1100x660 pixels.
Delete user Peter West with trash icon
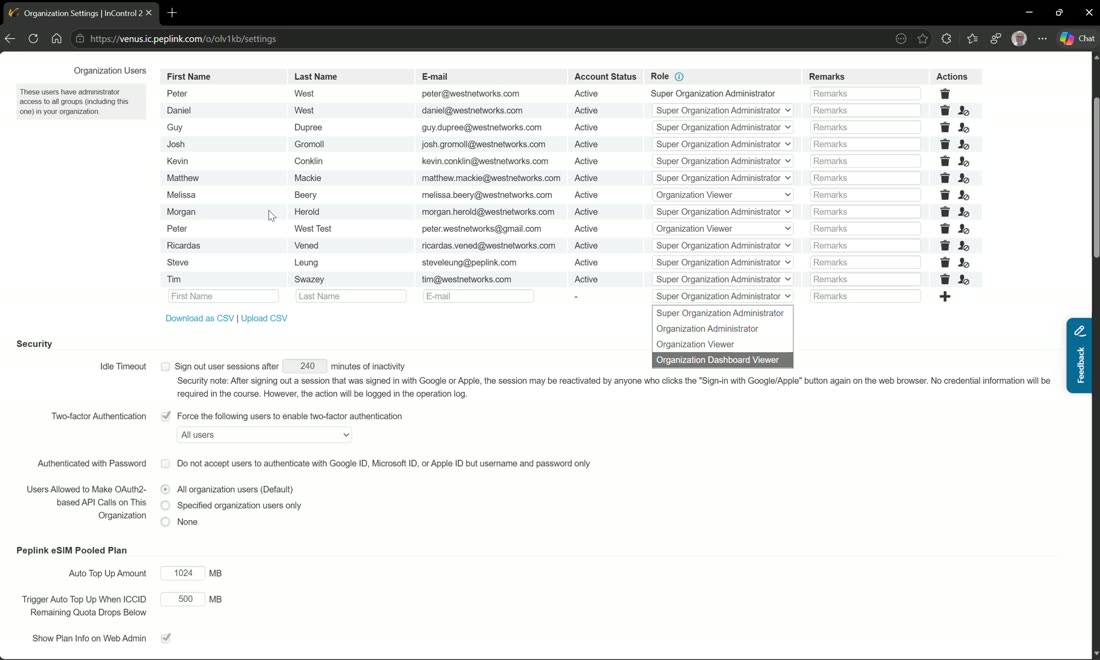[945, 94]
